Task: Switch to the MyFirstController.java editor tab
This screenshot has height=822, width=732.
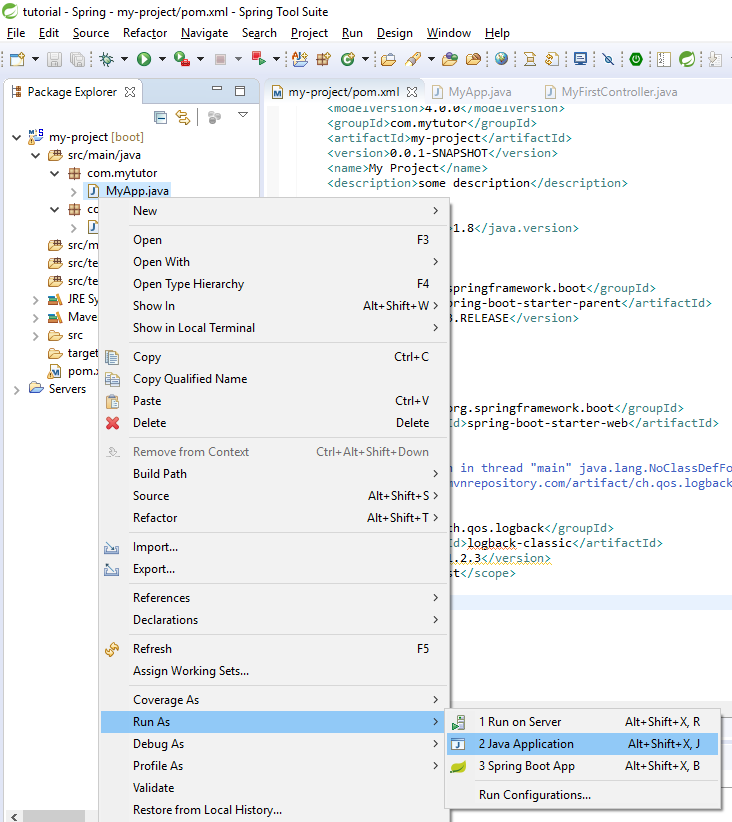Action: [x=611, y=92]
